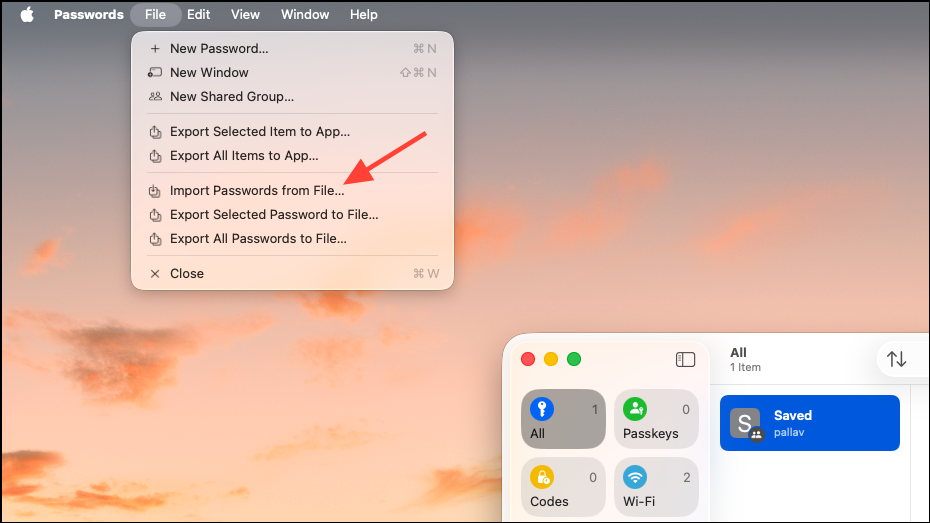The image size is (930, 523).
Task: Click the S avatar on Saved entry
Action: click(745, 423)
